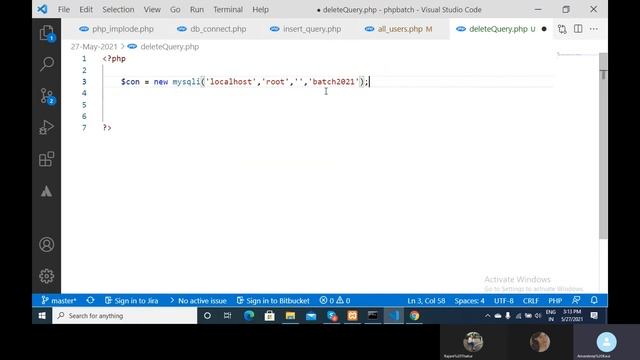Viewport: 640px width, 360px height.
Task: Open the Explorer view in activity bar
Action: (47, 33)
